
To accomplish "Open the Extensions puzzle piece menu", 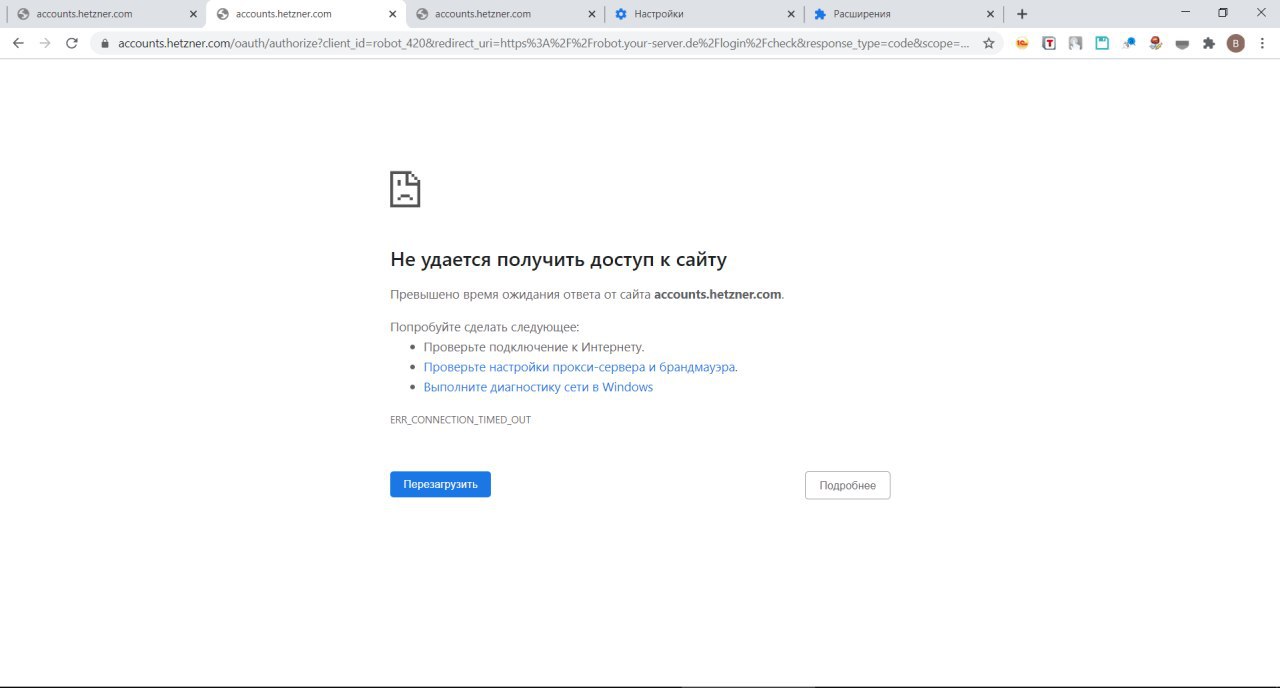I will click(1209, 43).
